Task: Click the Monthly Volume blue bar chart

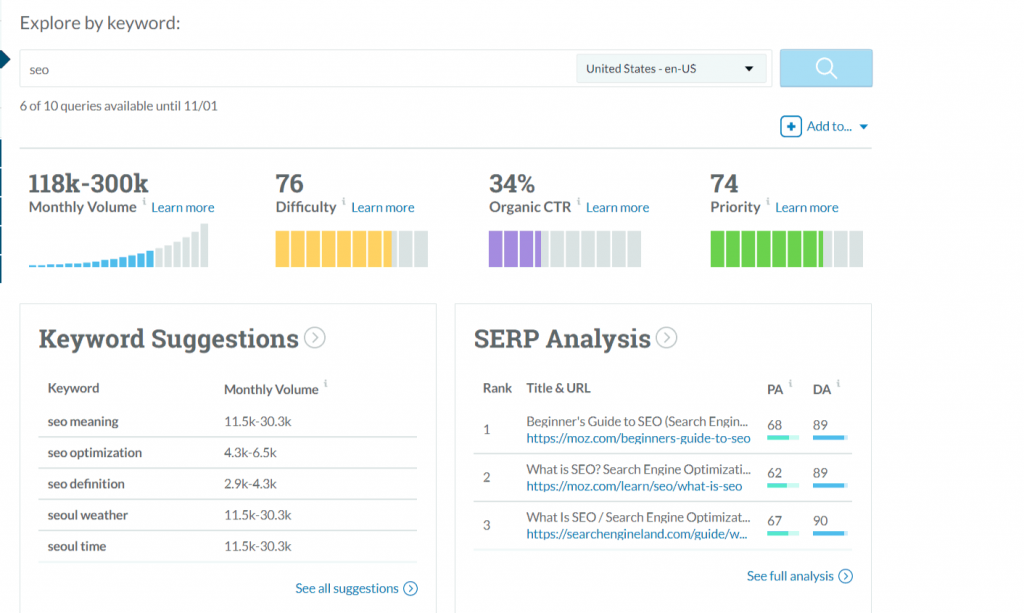Action: (x=118, y=245)
